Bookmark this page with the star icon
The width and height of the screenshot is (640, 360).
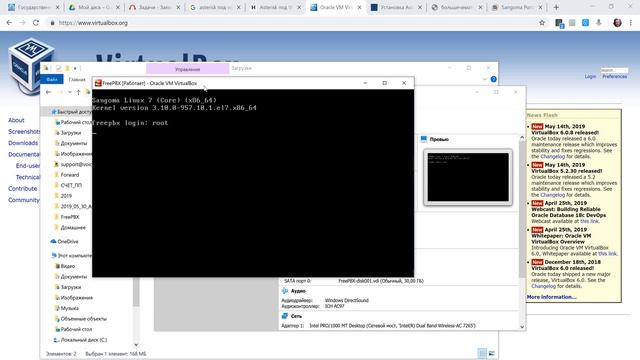[x=542, y=23]
